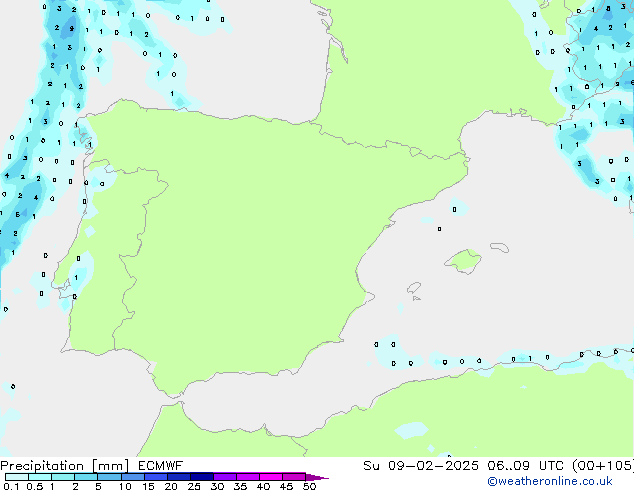Select the 2–5 mm legend swatch
634x490 pixels.
coord(86,477)
